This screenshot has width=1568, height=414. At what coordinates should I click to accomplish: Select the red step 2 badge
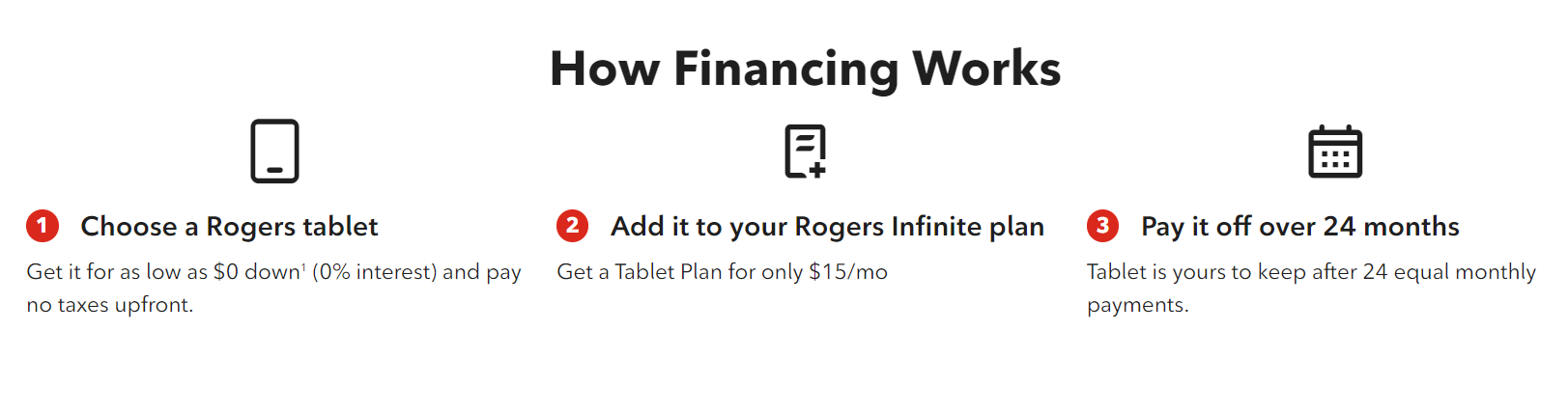572,226
